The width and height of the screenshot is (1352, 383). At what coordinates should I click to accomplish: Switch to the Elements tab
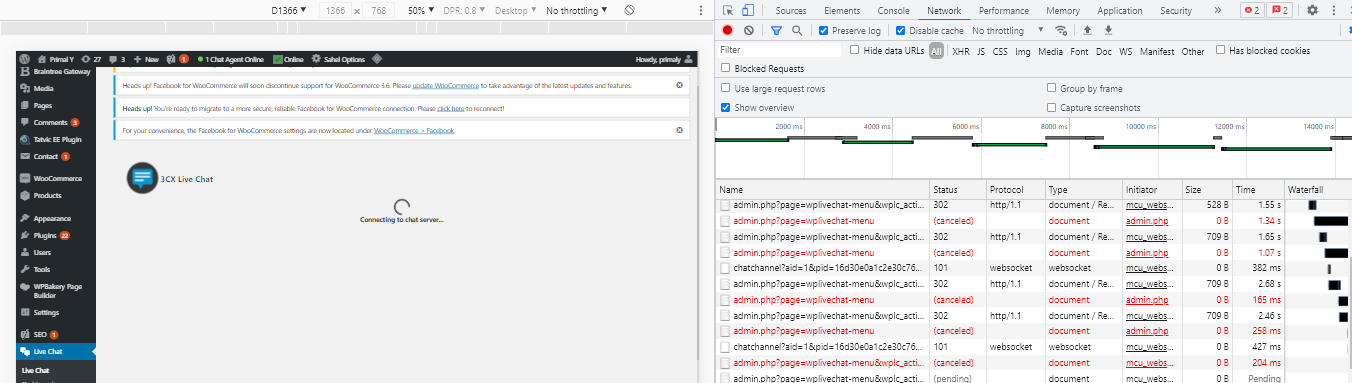pyautogui.click(x=841, y=10)
